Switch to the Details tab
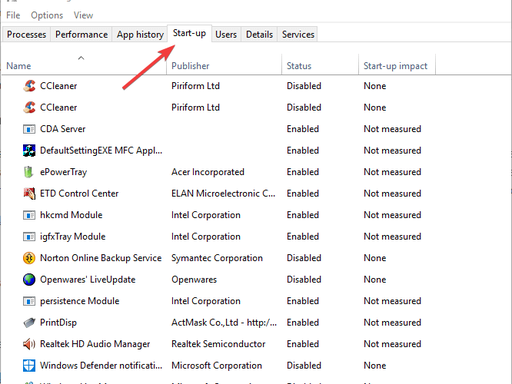The width and height of the screenshot is (512, 384). [x=259, y=34]
